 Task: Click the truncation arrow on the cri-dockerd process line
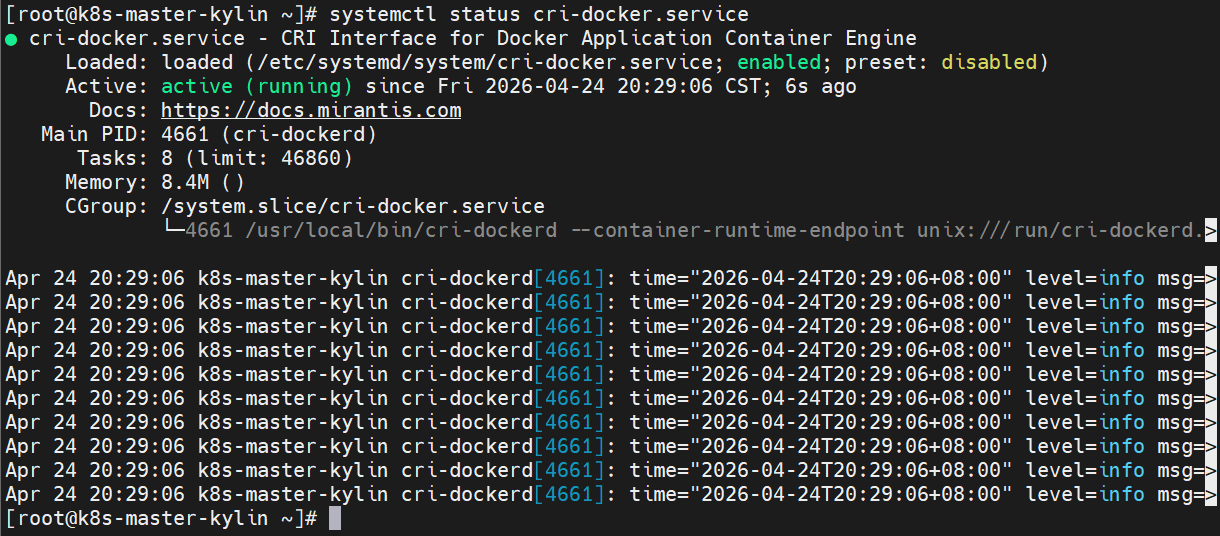pos(1211,230)
